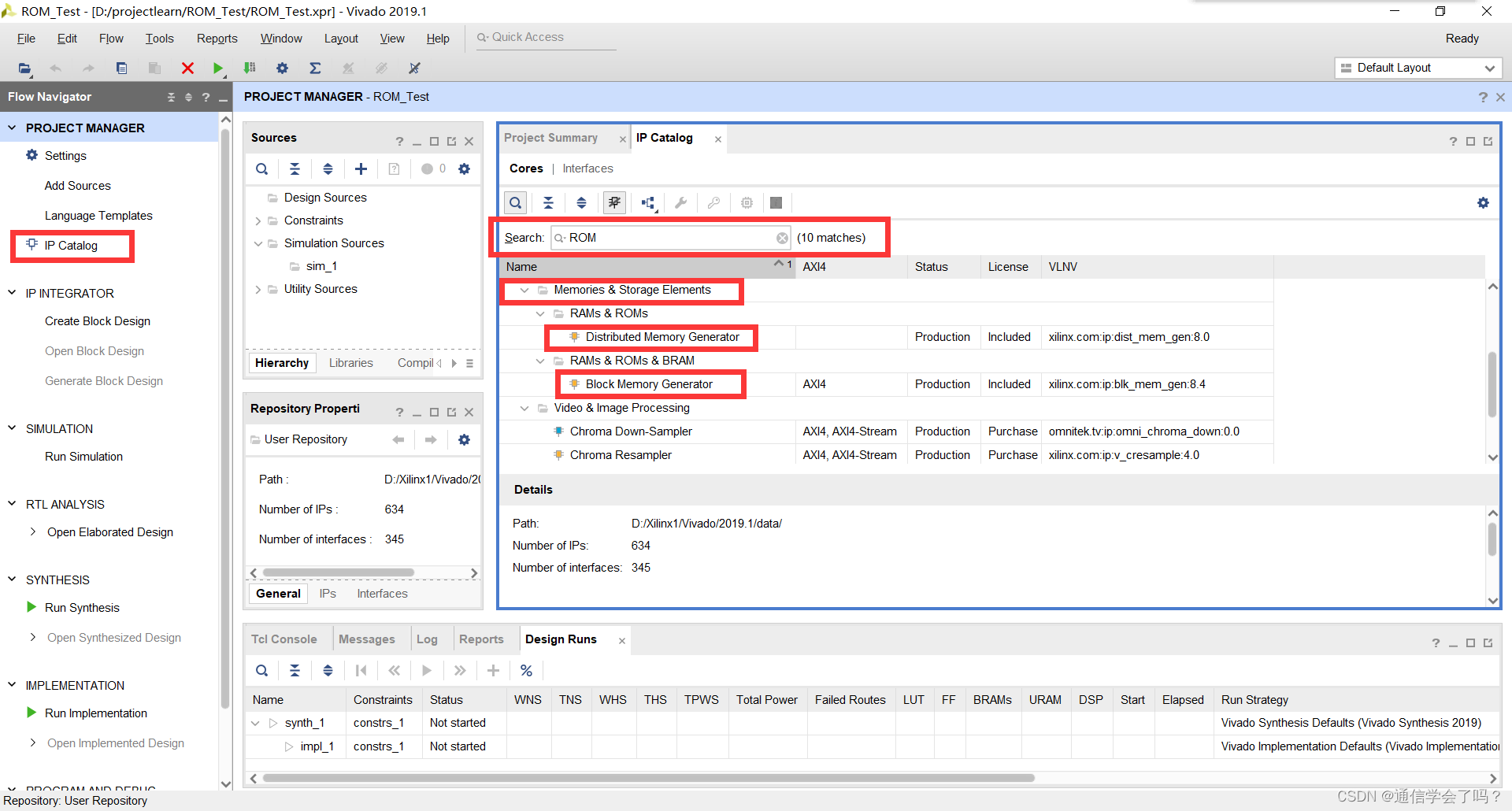
Task: Select Block Memory Generator IP
Action: pos(649,384)
